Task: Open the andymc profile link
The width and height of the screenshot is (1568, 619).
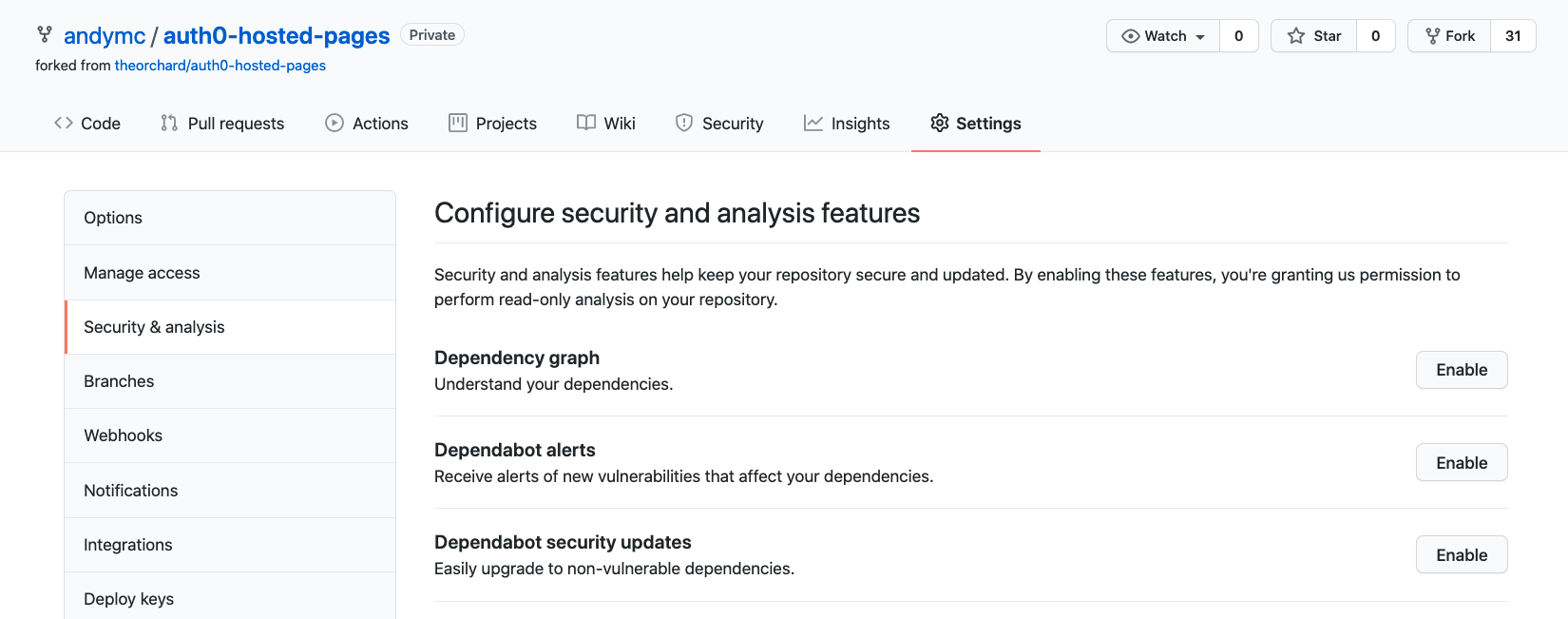Action: [x=105, y=35]
